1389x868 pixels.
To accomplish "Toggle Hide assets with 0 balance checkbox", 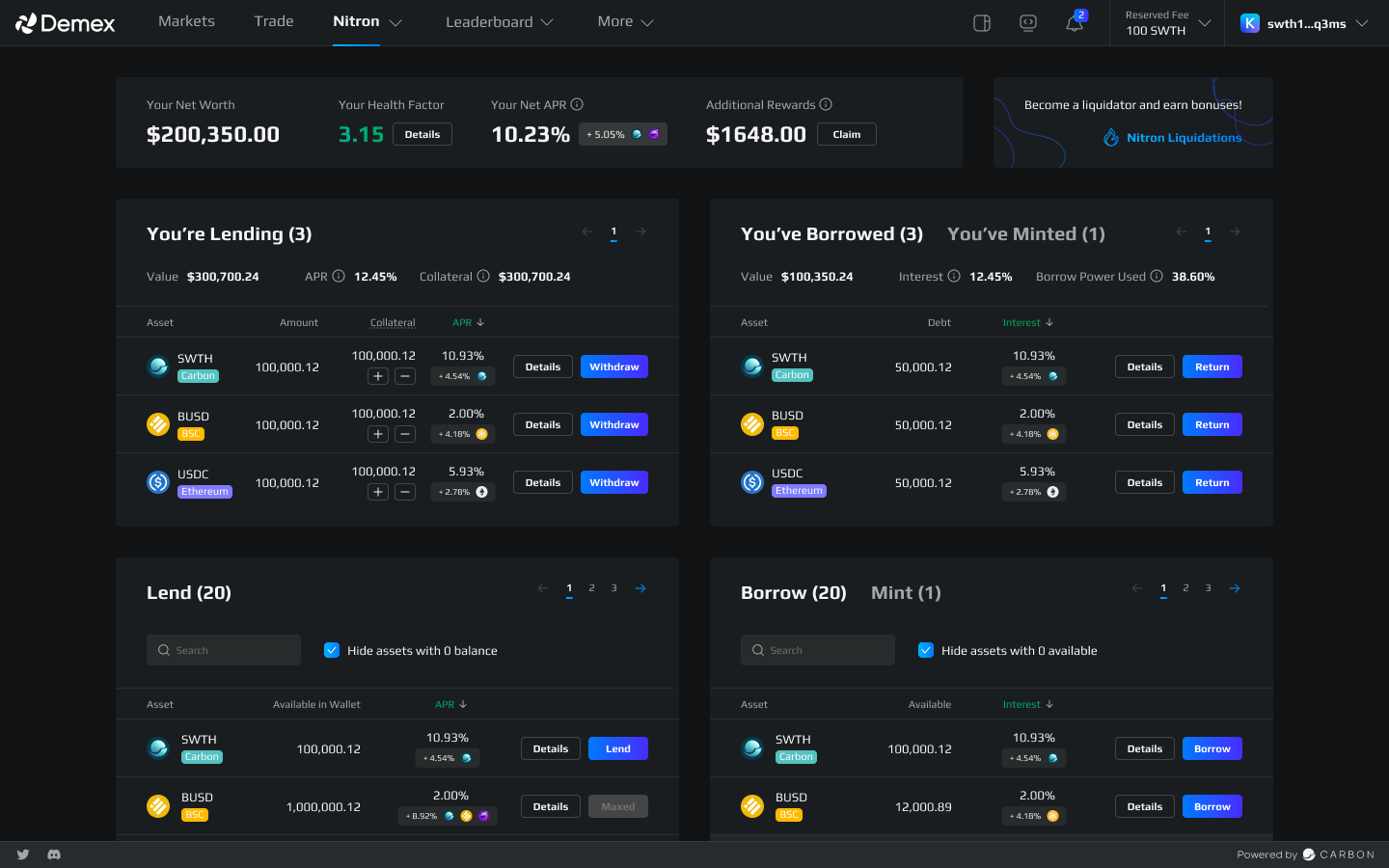I will point(332,650).
